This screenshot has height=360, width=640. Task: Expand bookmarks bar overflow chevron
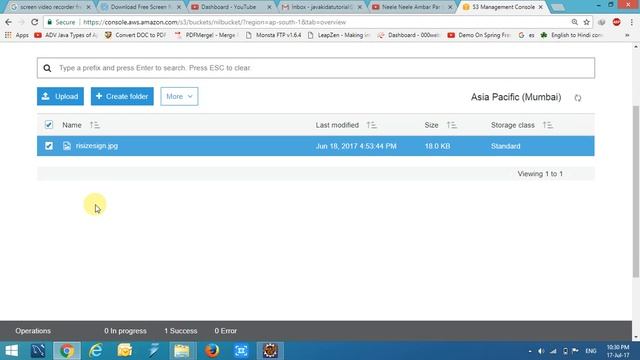click(627, 35)
